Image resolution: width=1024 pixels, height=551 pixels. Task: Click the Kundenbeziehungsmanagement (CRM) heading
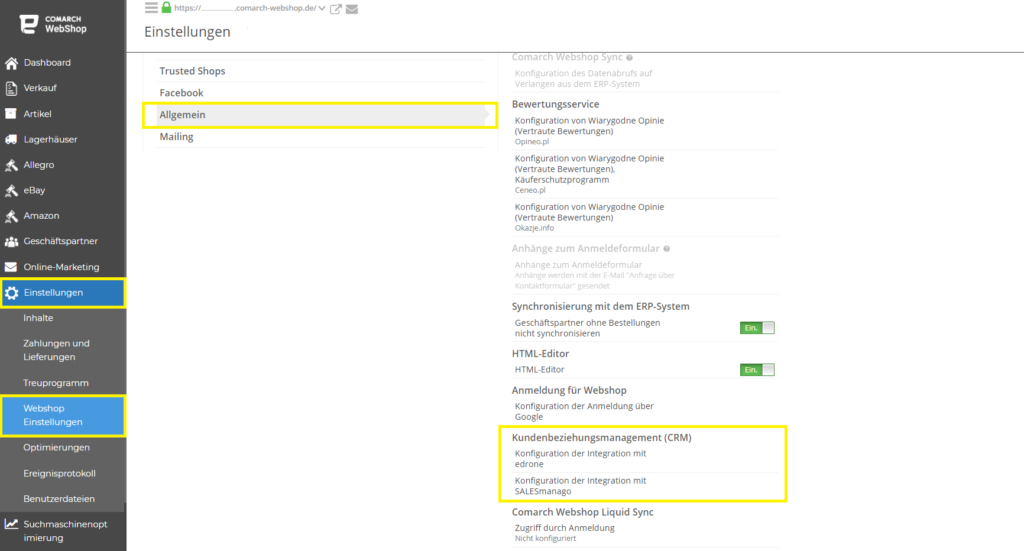coord(601,438)
